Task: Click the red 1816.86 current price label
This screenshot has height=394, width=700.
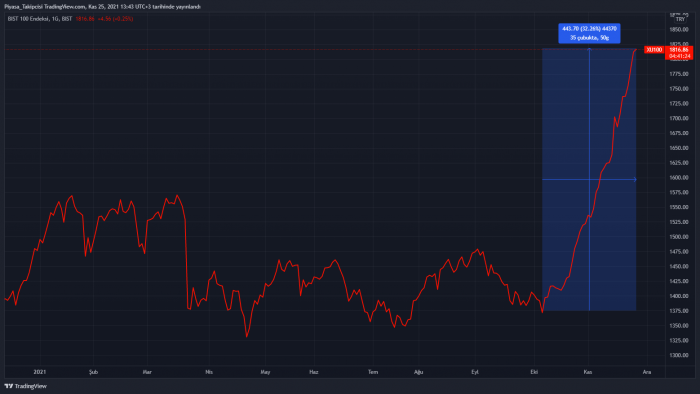Action: (679, 50)
